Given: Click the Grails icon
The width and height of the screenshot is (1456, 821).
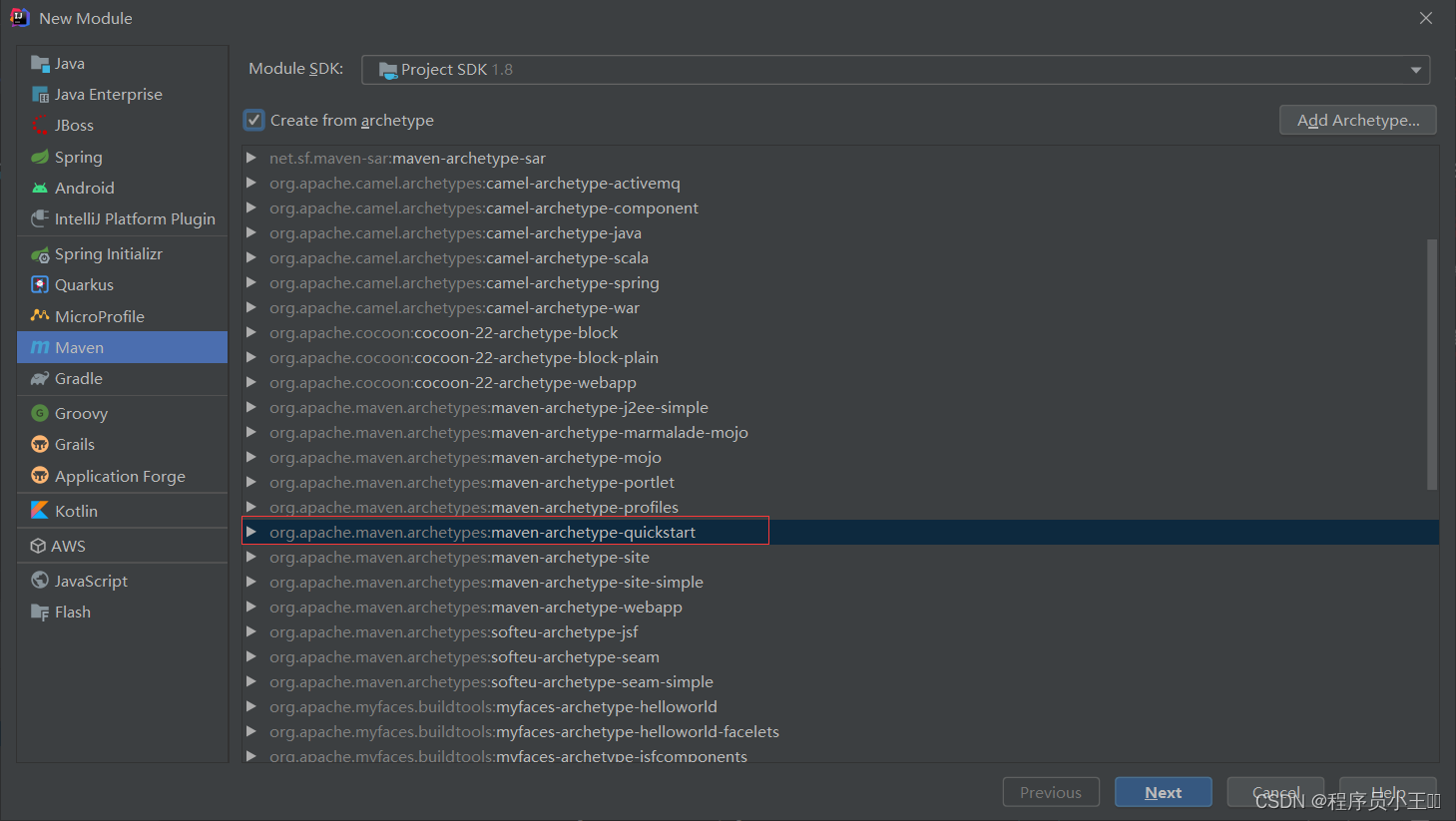Looking at the screenshot, I should pyautogui.click(x=40, y=445).
